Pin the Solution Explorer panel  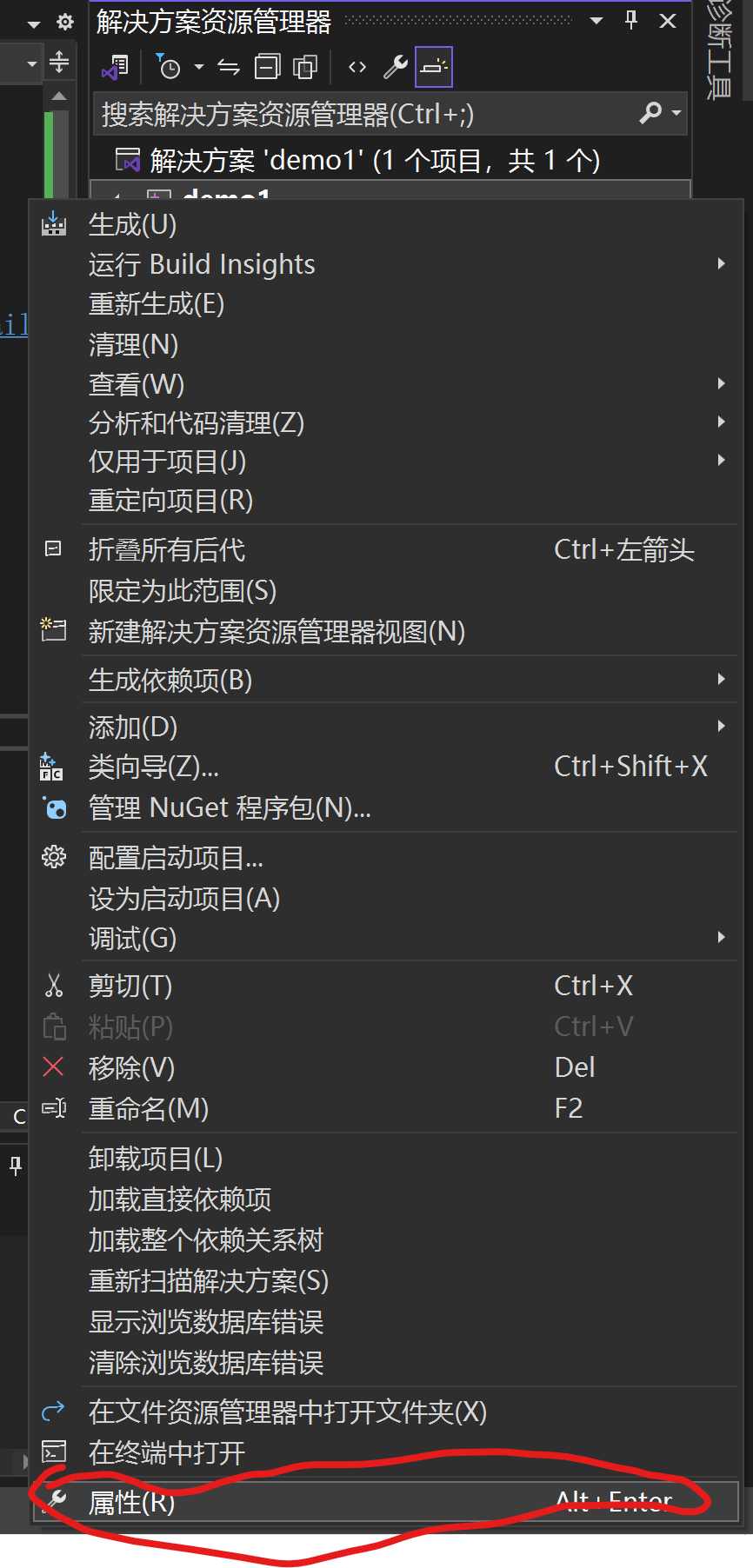(x=631, y=21)
